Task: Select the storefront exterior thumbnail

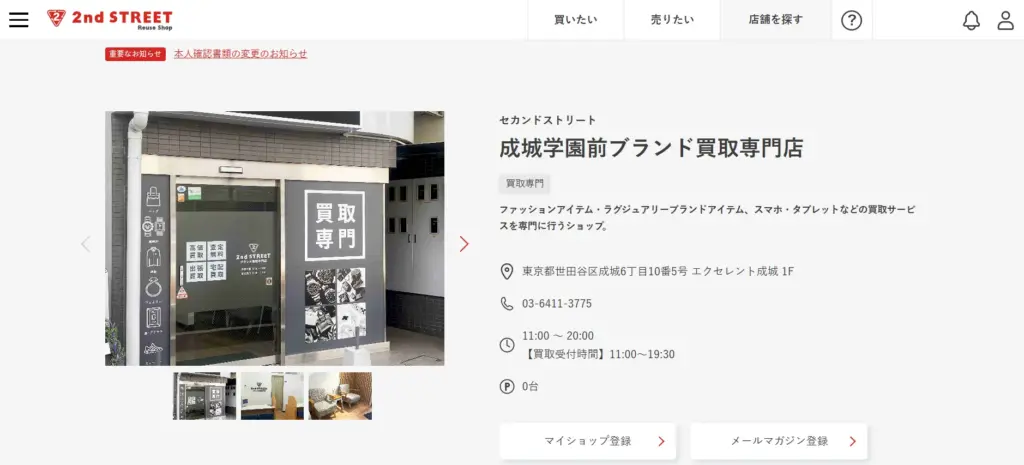Action: pos(204,396)
